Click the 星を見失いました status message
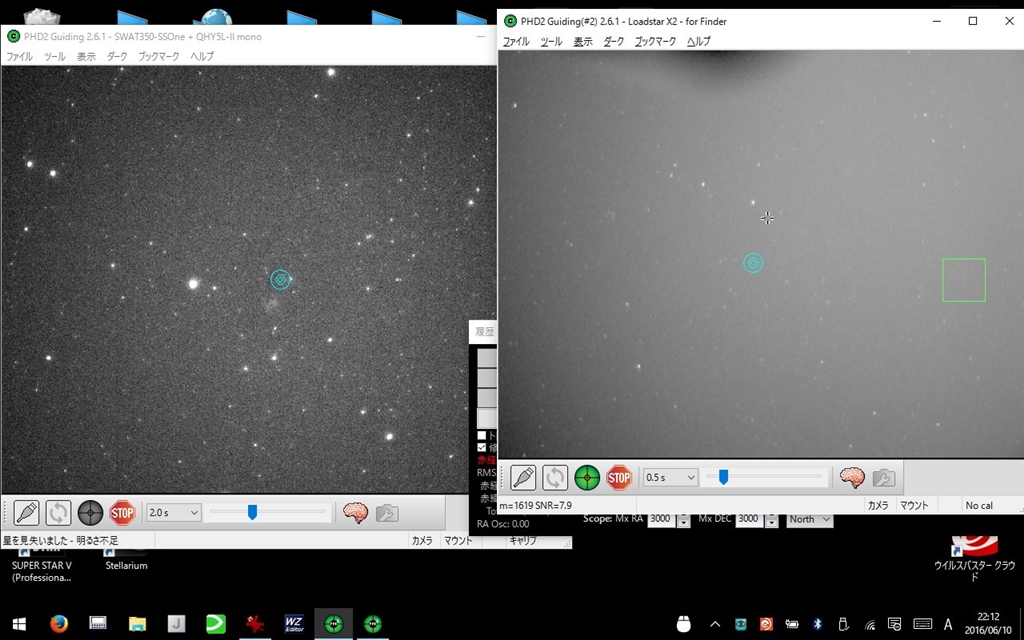Viewport: 1024px width, 640px height. click(x=61, y=541)
